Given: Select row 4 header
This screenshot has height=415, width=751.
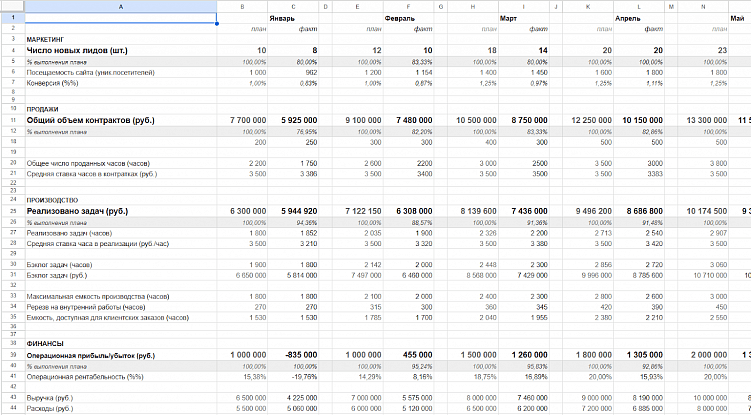Looking at the screenshot, I should tap(12, 50).
